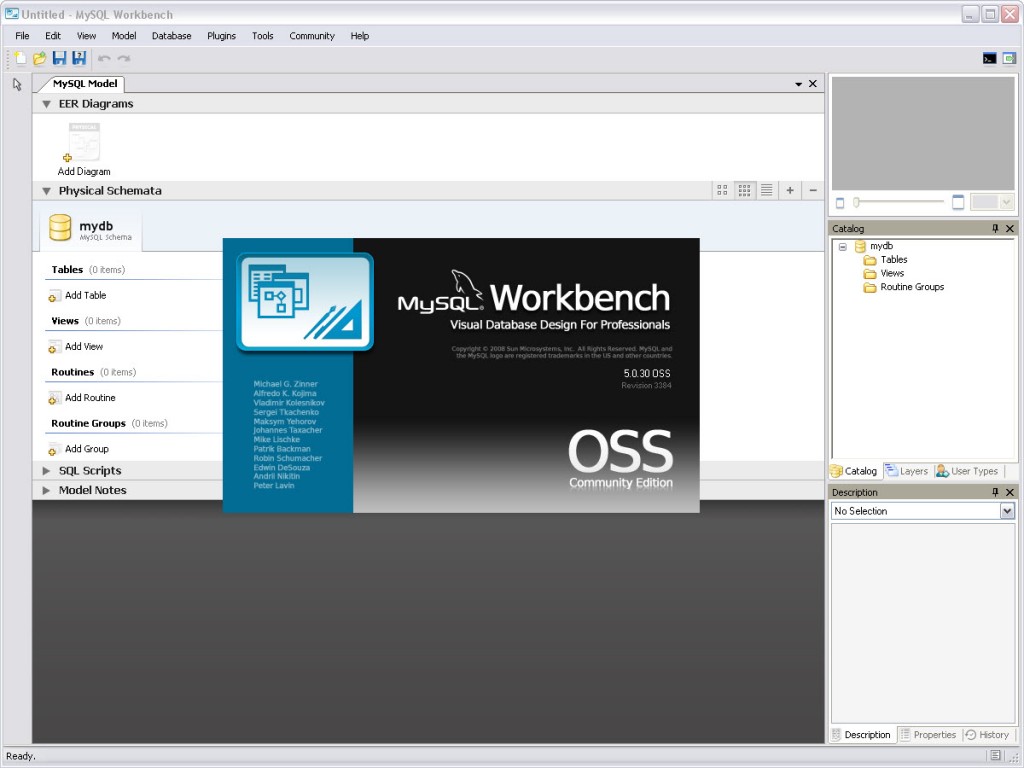Screen dimensions: 1024x768
Task: Click the Add Routine icon
Action: [x=54, y=398]
